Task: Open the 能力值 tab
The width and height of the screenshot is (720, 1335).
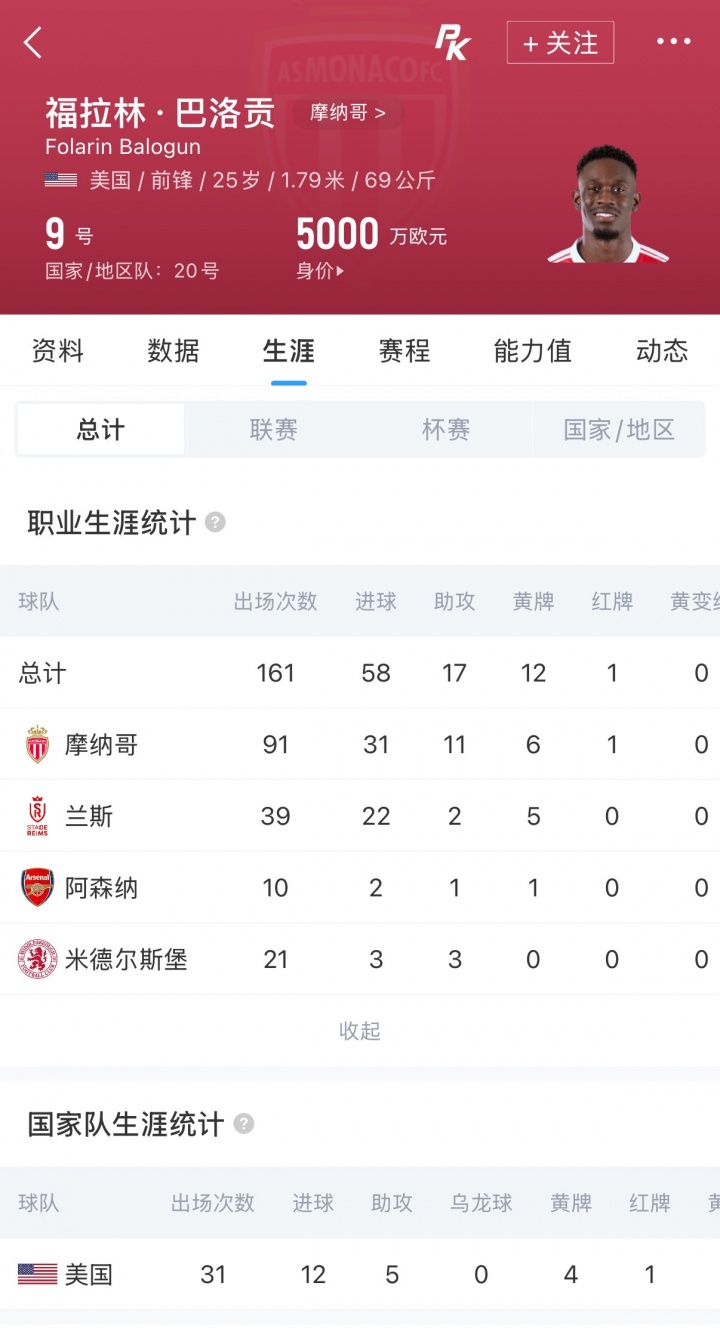Action: tap(532, 351)
